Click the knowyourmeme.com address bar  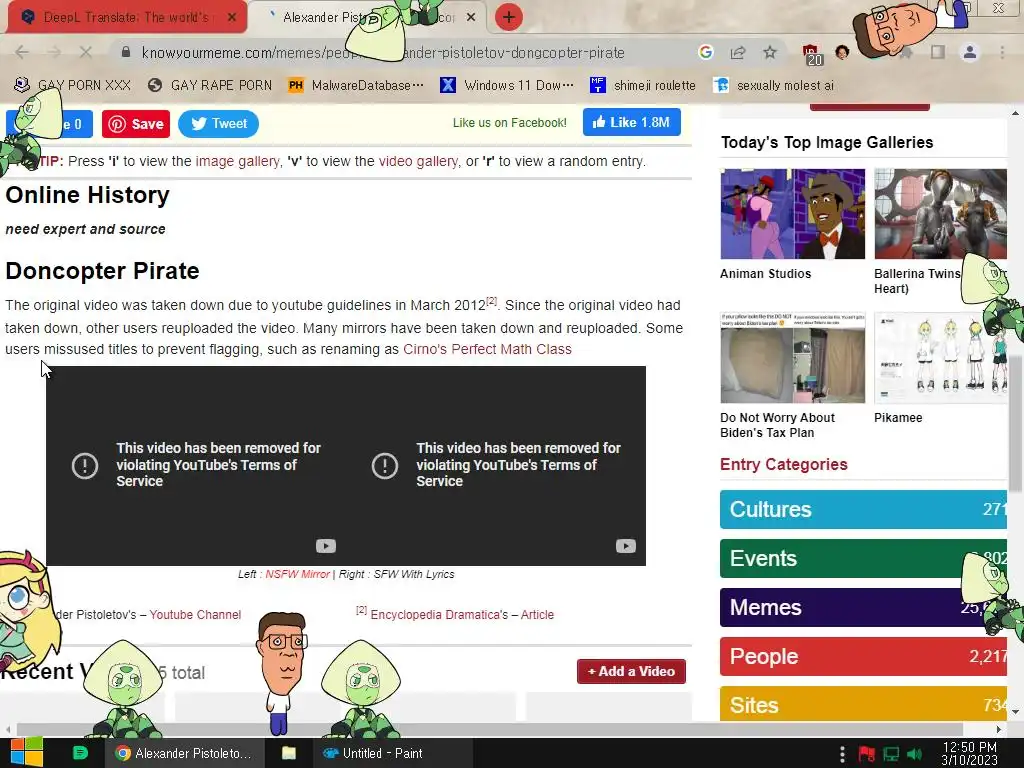point(383,52)
